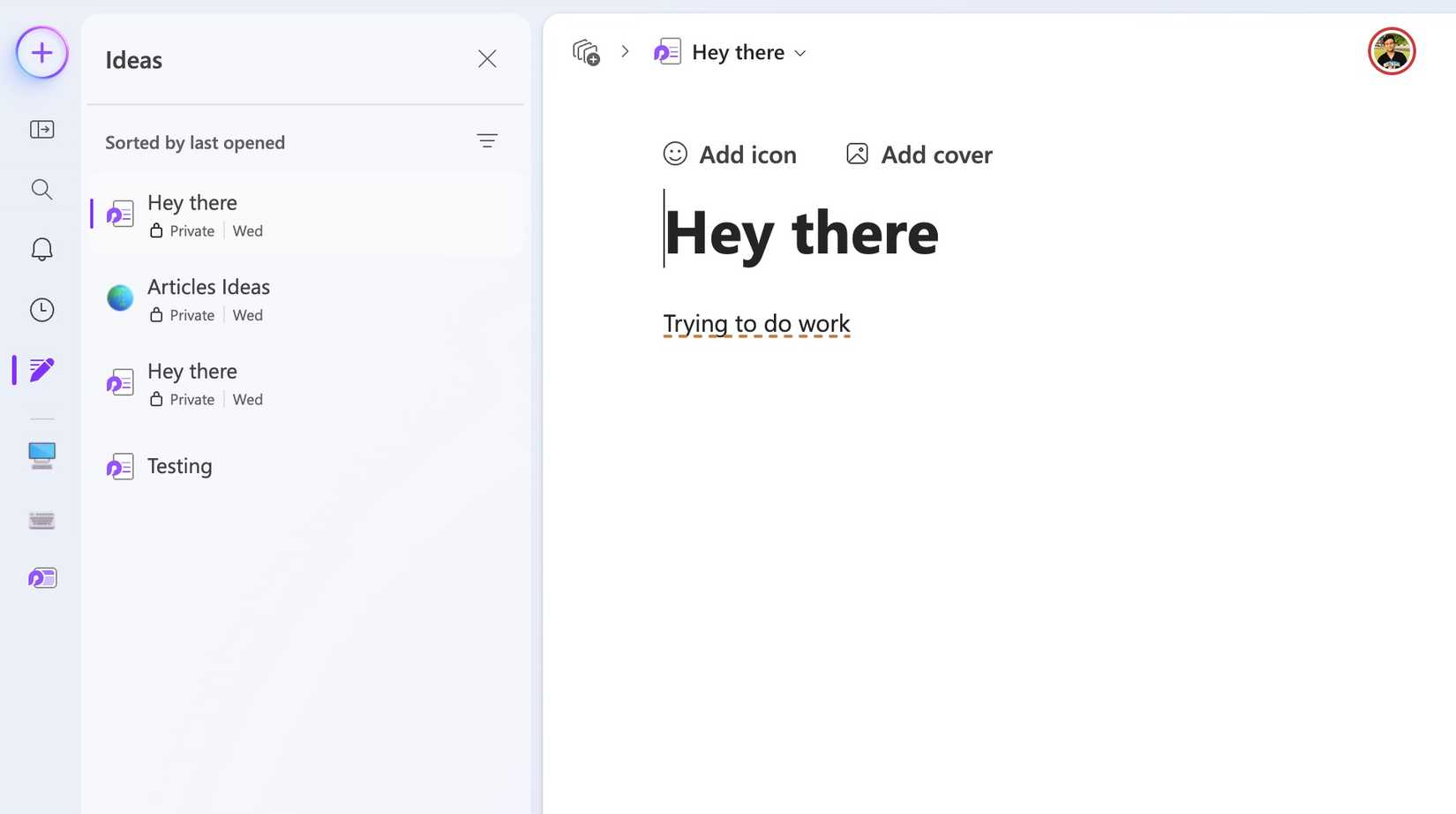Click Add cover above the title

click(918, 154)
